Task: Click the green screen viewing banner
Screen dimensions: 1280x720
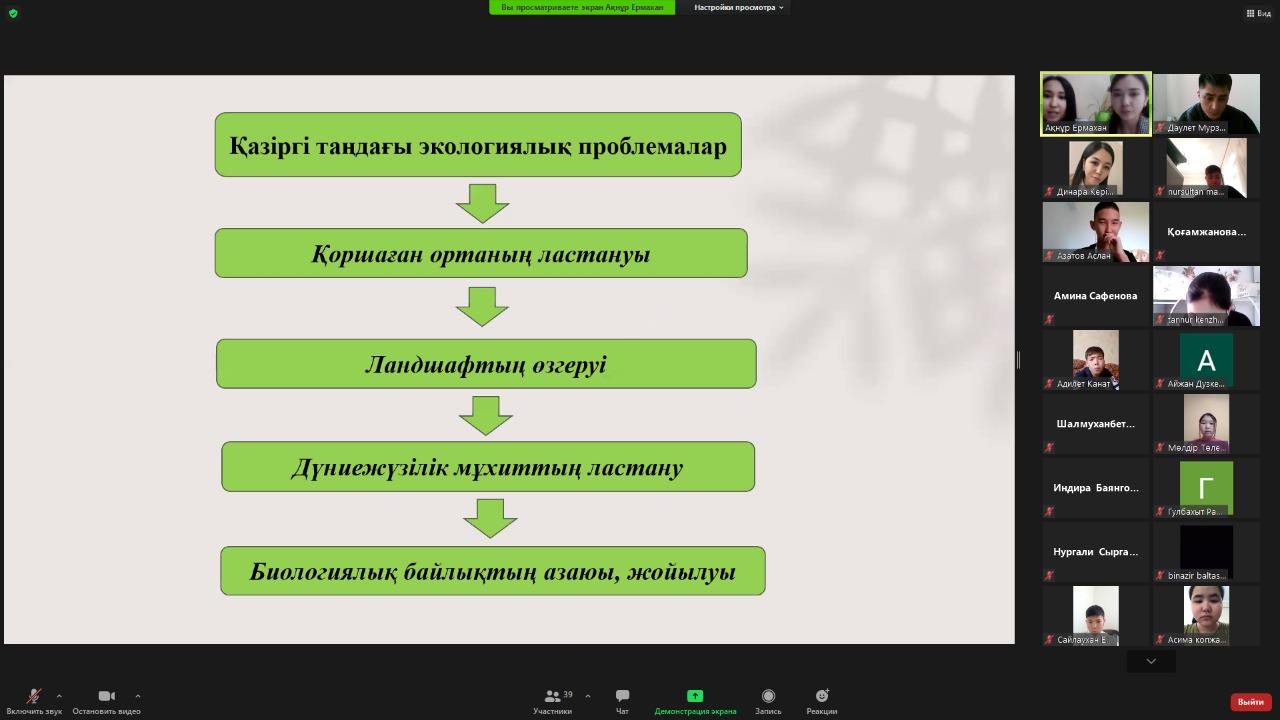Action: point(582,7)
